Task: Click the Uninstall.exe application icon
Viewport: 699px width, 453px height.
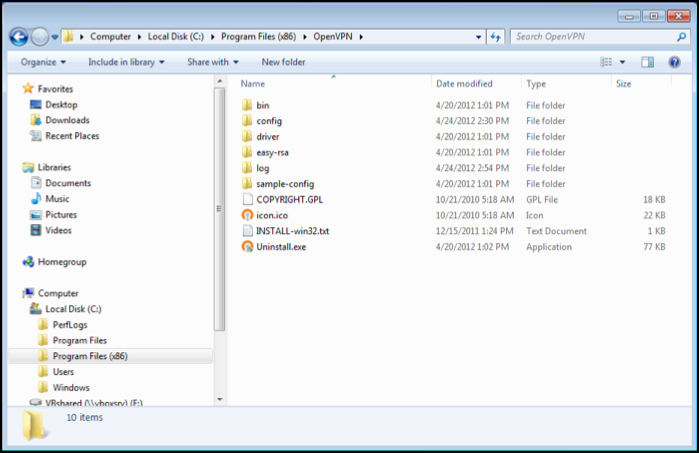Action: [247, 246]
